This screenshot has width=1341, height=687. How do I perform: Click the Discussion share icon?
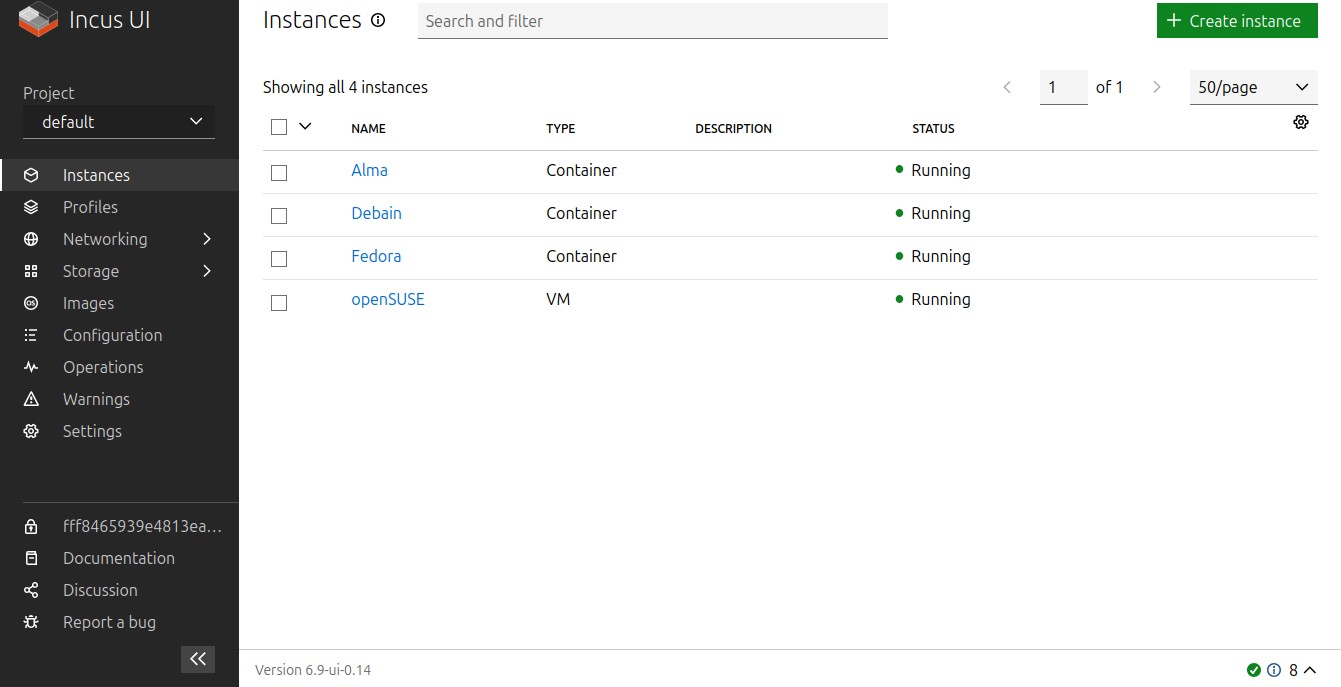coord(31,590)
